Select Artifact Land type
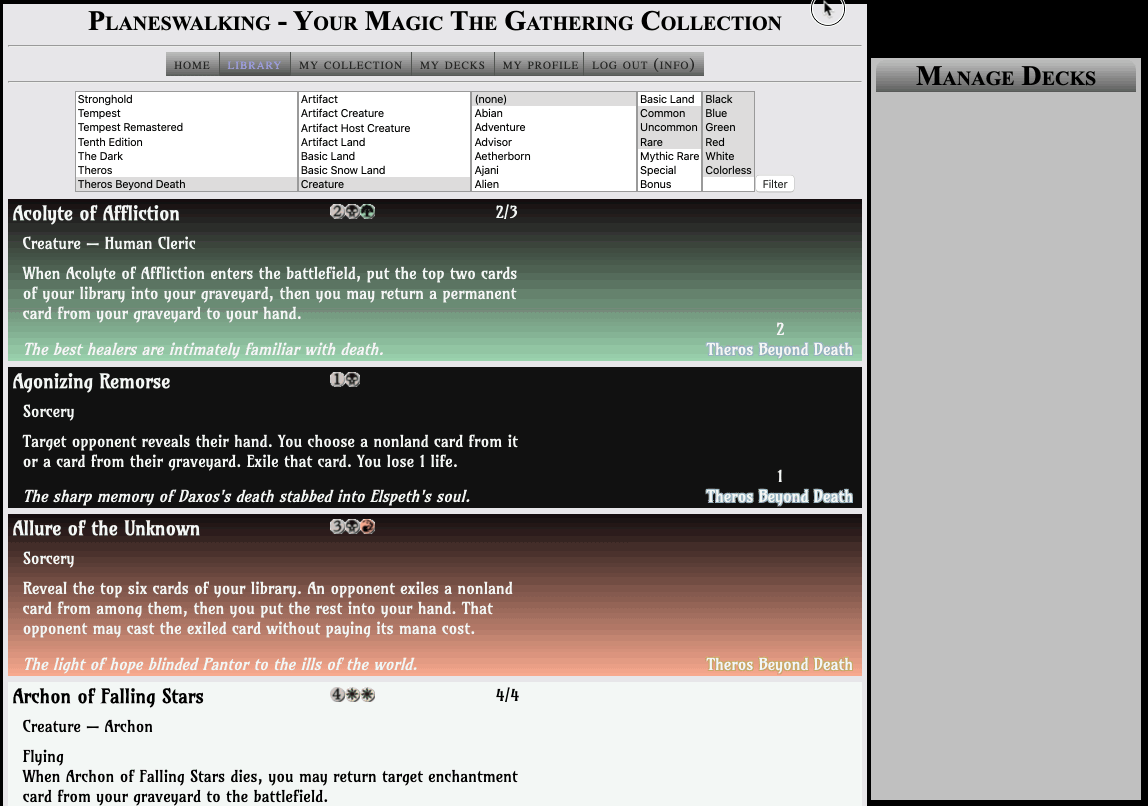The image size is (1148, 806). click(384, 142)
